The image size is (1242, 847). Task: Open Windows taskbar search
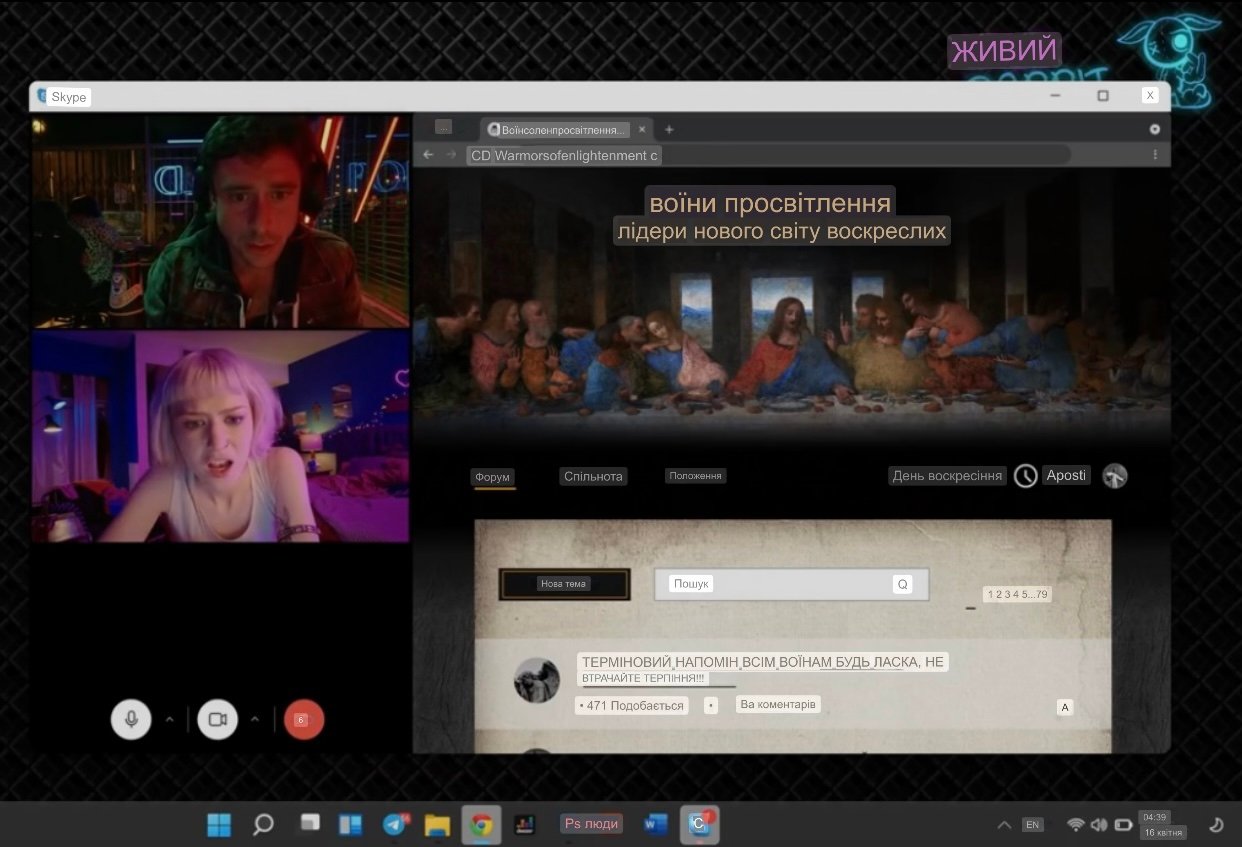[x=263, y=825]
